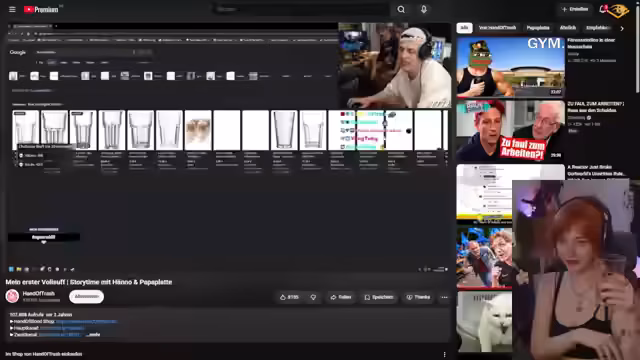The width and height of the screenshot is (640, 360).
Task: Select the Alle filter chip
Action: tap(464, 28)
